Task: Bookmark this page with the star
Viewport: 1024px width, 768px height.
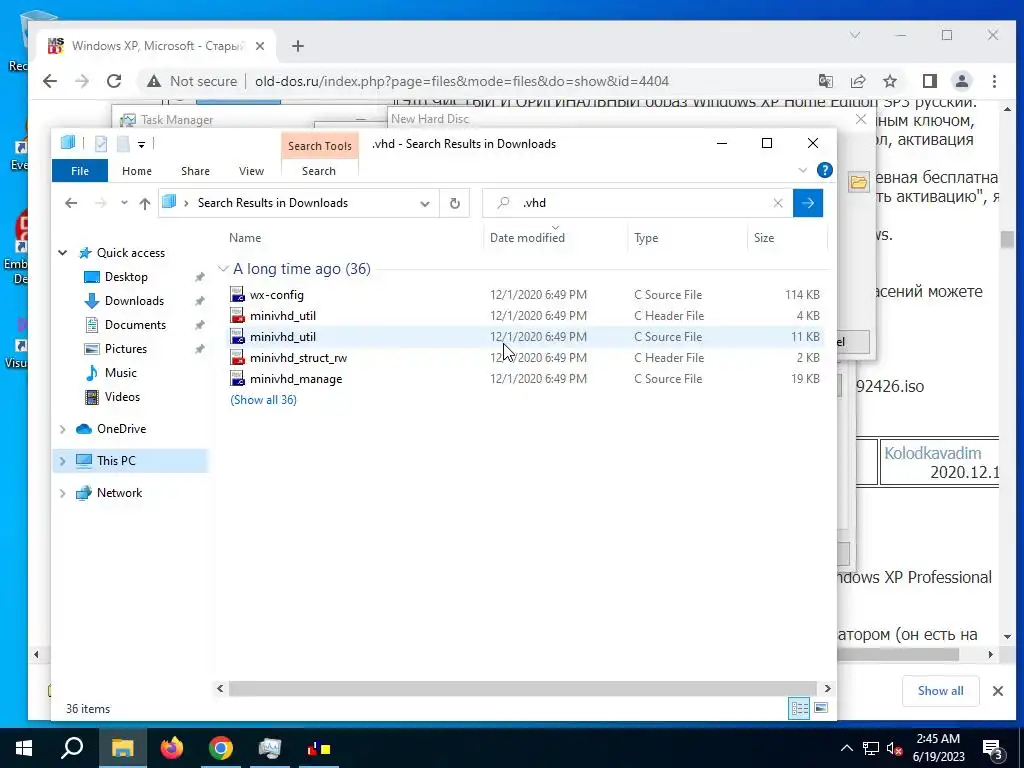Action: pos(889,81)
